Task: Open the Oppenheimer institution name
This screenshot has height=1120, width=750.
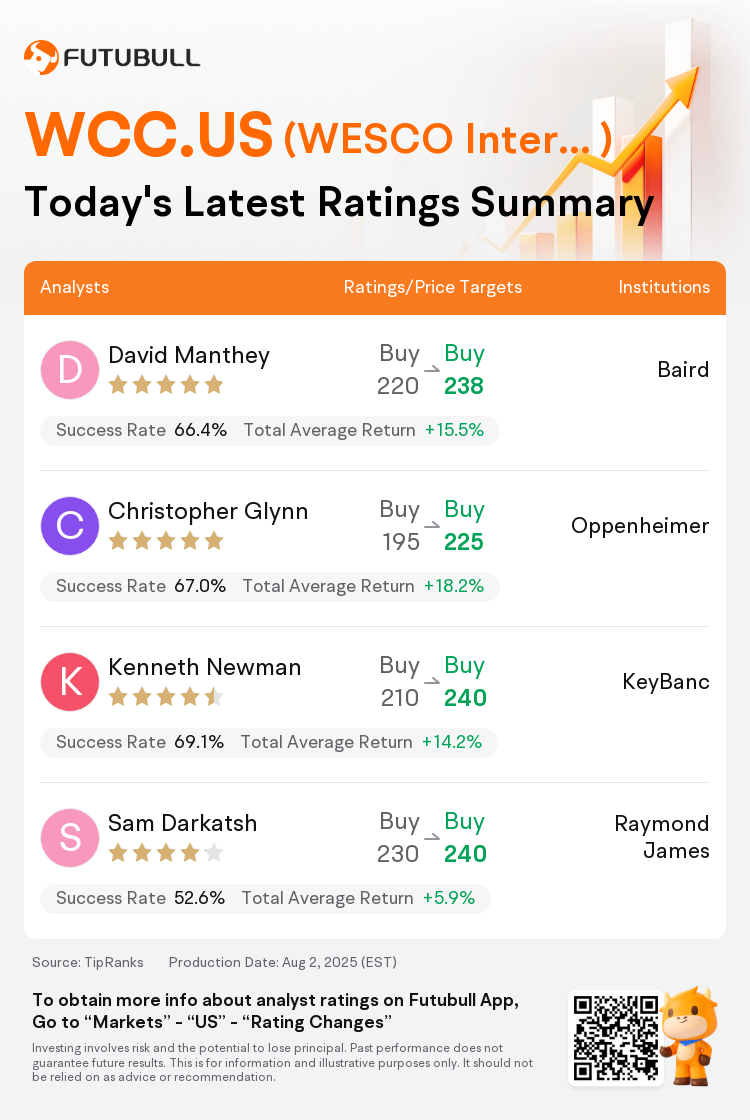Action: 640,526
